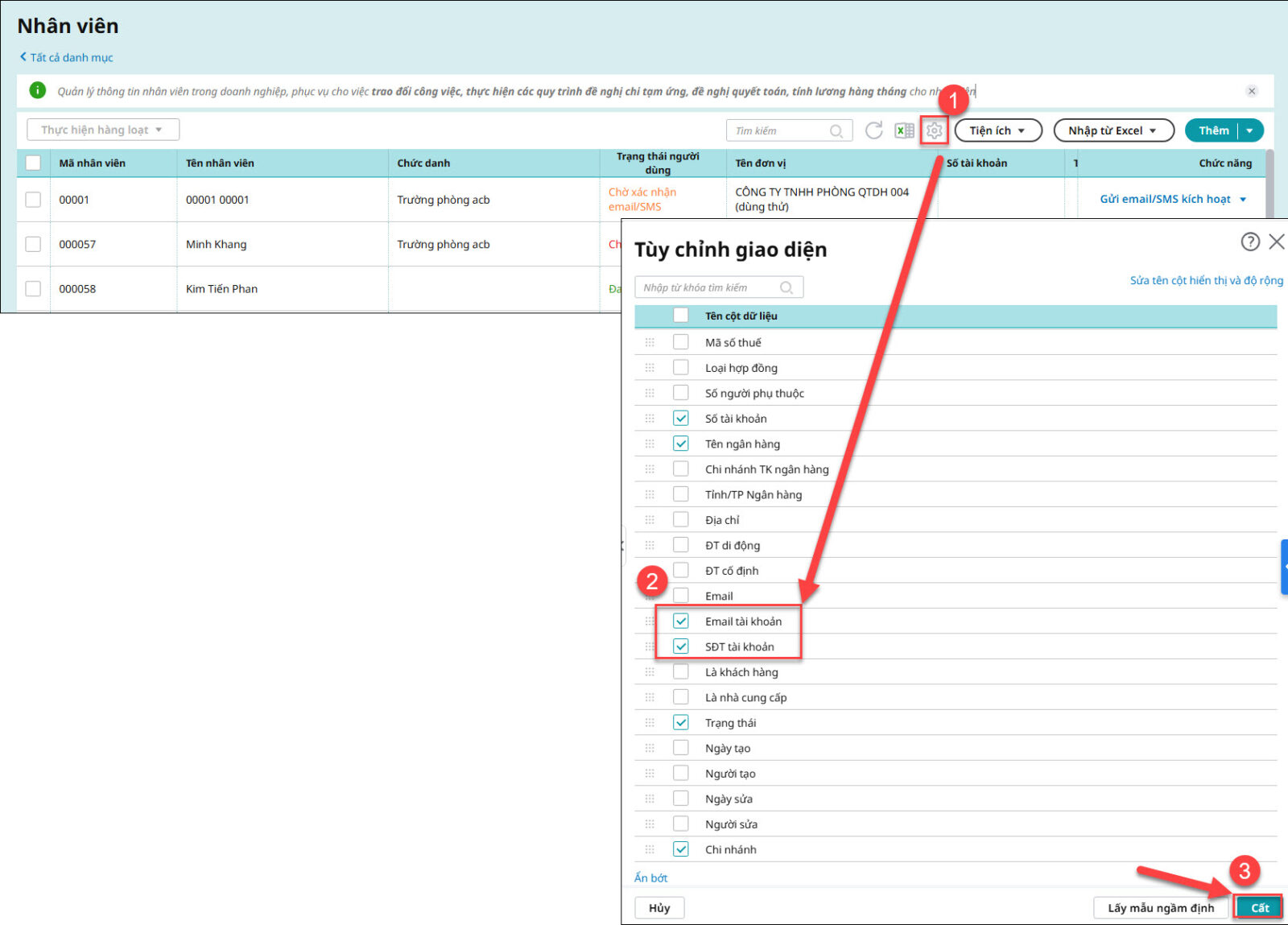
Task: Click Sửa tên cột hiển thị link
Action: [1206, 280]
